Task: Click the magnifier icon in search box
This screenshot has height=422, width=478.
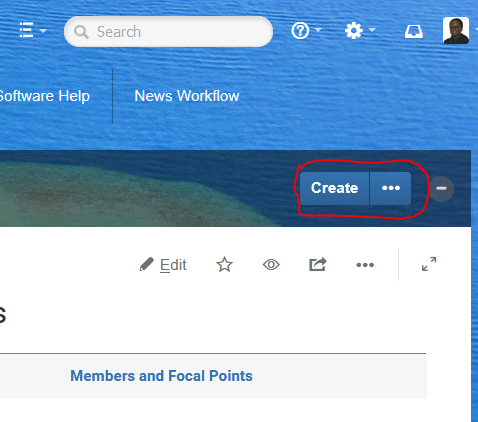Action: tap(81, 32)
